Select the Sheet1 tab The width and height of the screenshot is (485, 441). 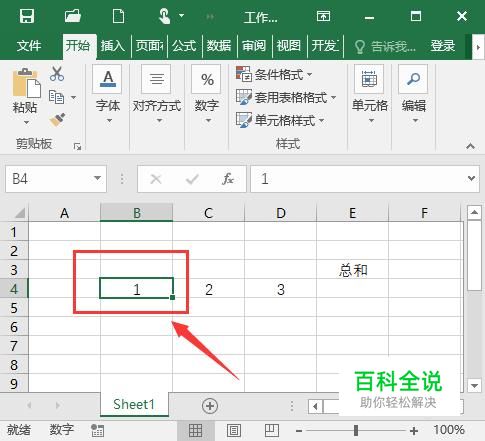point(134,404)
